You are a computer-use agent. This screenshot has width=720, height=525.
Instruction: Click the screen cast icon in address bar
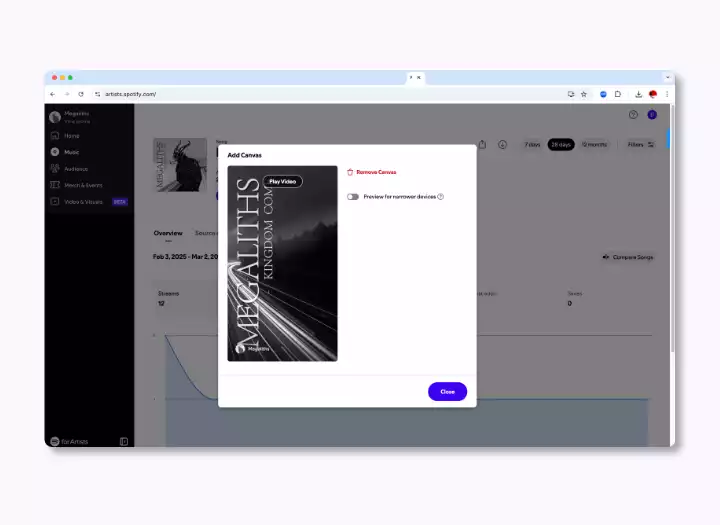coord(571,94)
